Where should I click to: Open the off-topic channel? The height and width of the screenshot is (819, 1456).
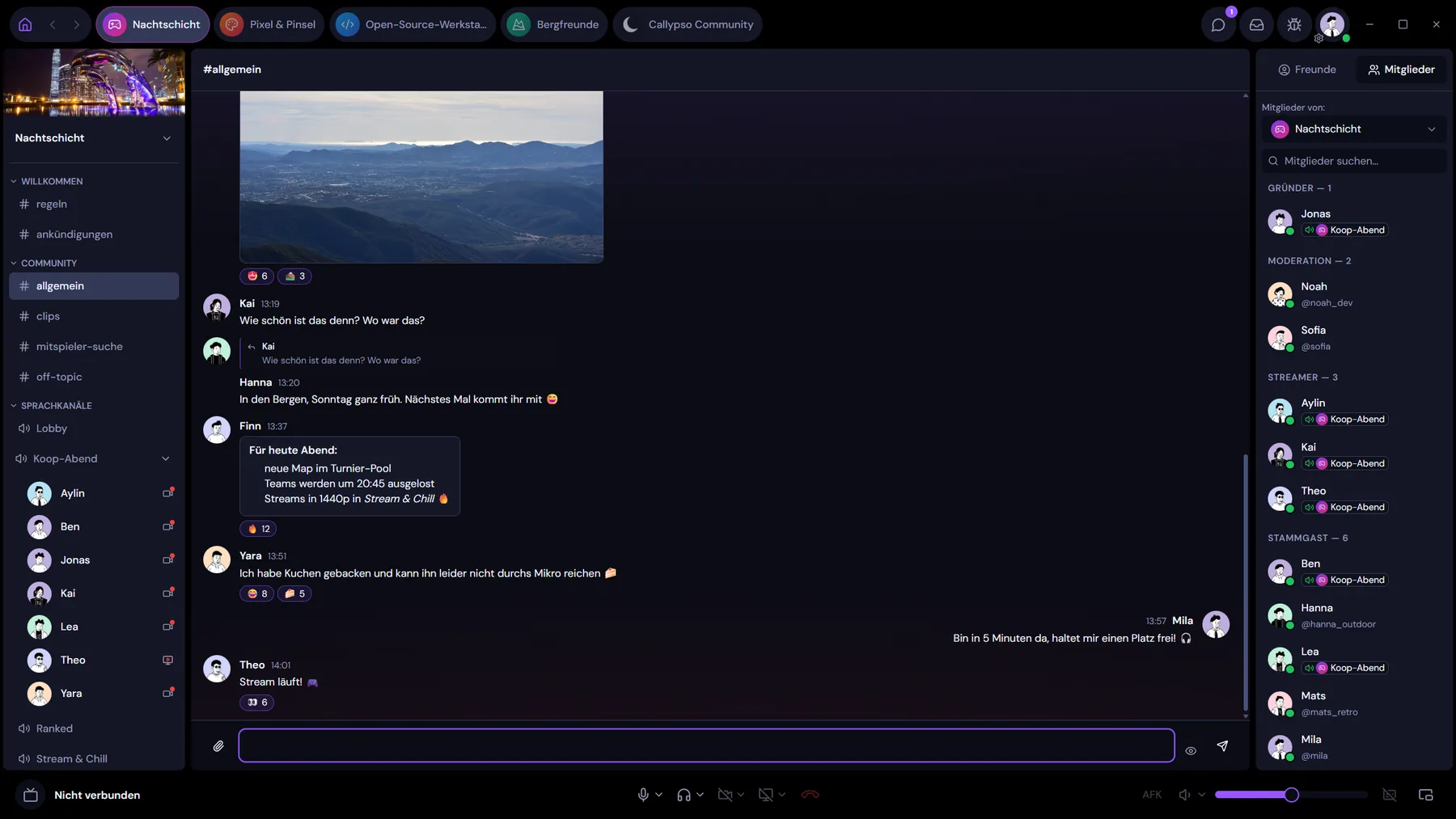(x=94, y=377)
